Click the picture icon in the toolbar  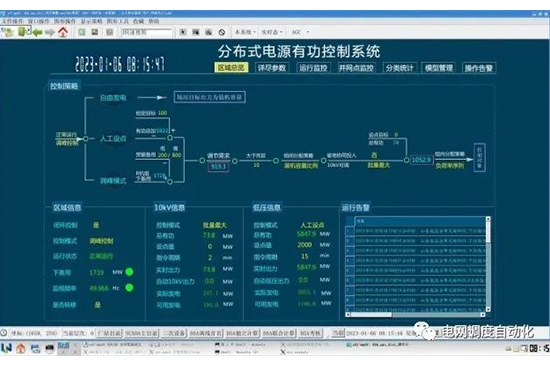(95, 32)
